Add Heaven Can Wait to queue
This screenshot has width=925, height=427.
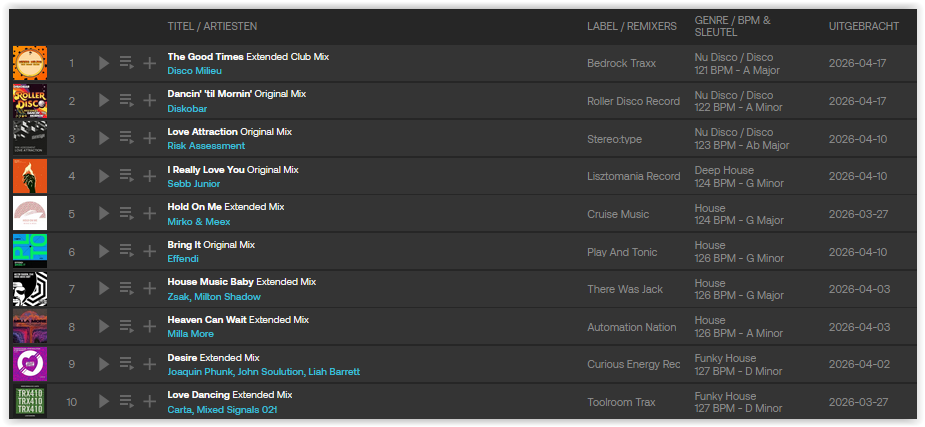[126, 327]
